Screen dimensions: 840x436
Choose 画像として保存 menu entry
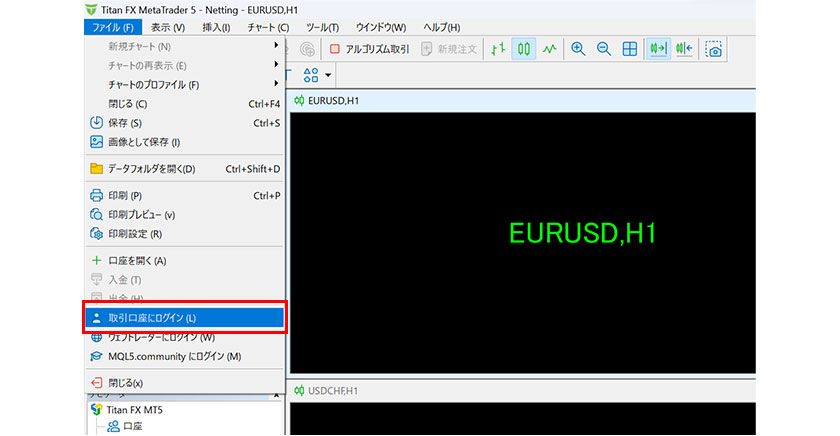click(144, 142)
